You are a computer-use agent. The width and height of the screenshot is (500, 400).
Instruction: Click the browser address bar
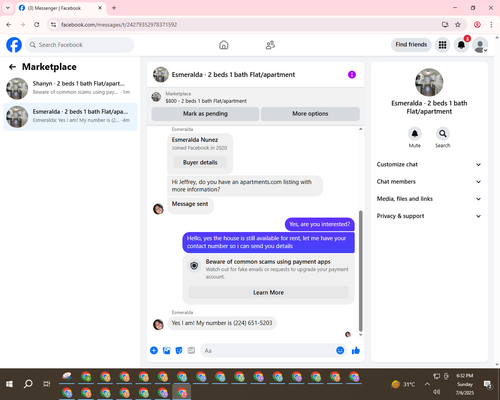(247, 25)
